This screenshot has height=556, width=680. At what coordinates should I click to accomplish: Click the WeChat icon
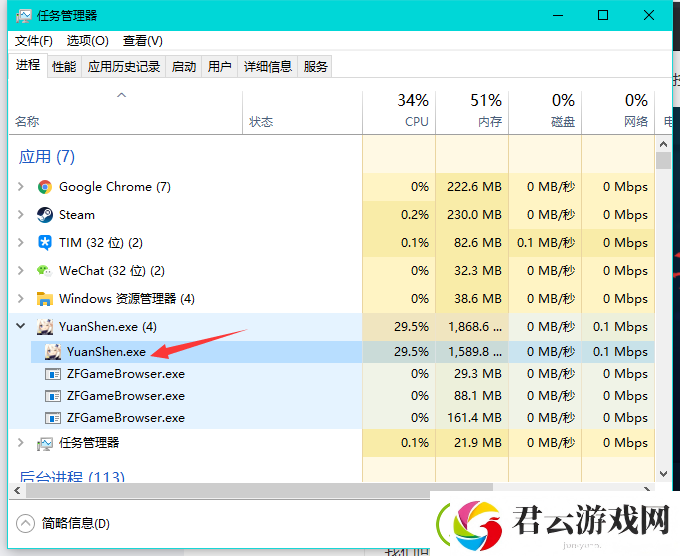tap(45, 271)
